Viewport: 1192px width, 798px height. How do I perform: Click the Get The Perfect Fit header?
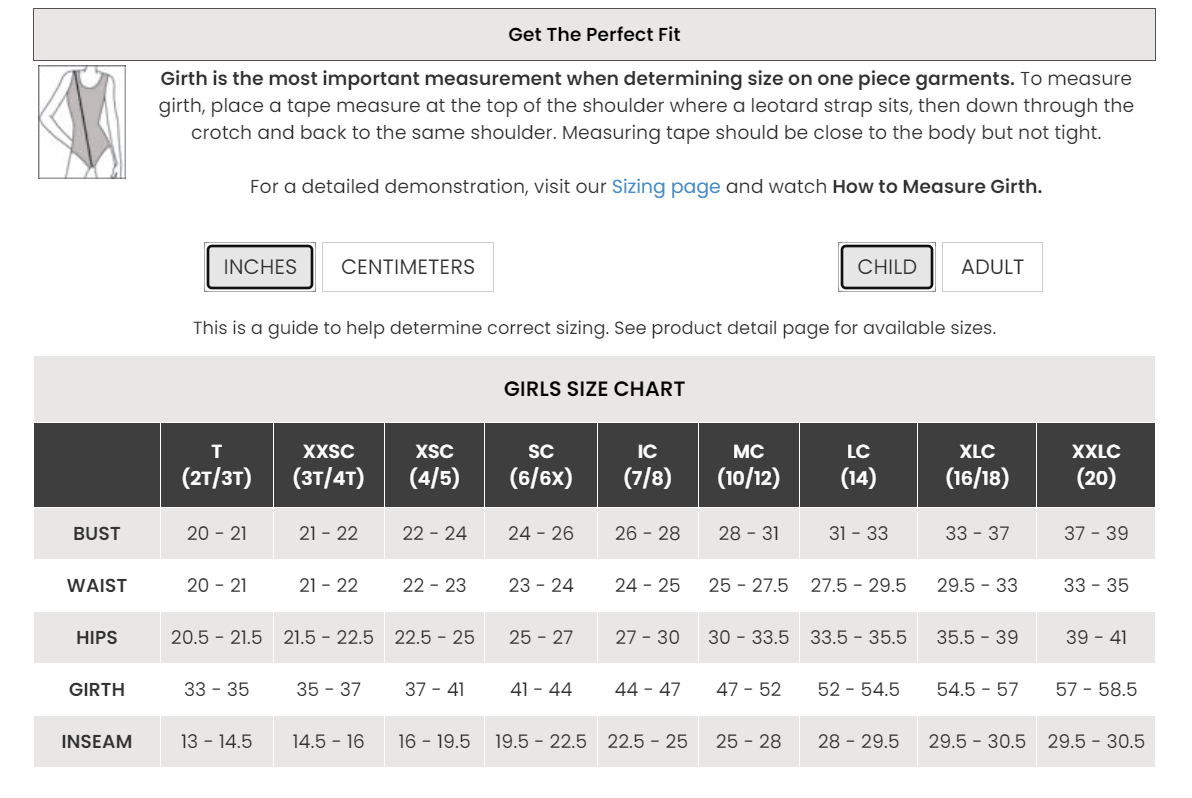(594, 35)
